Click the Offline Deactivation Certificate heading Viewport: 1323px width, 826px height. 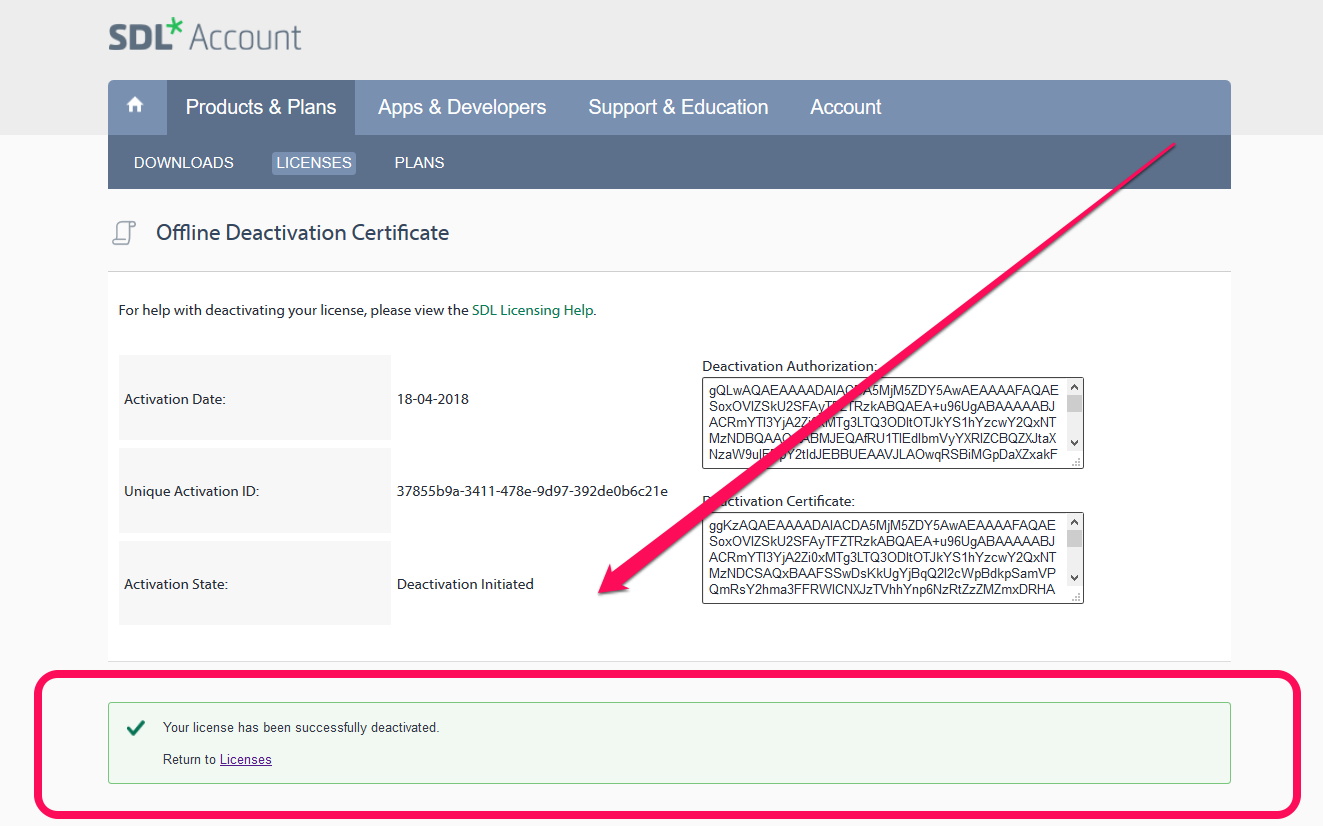302,233
